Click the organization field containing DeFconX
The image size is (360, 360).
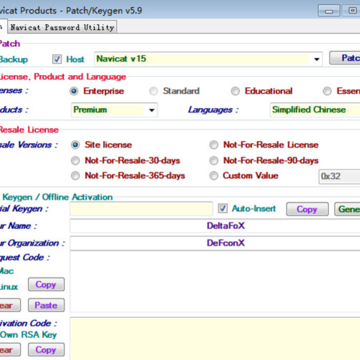tap(215, 243)
